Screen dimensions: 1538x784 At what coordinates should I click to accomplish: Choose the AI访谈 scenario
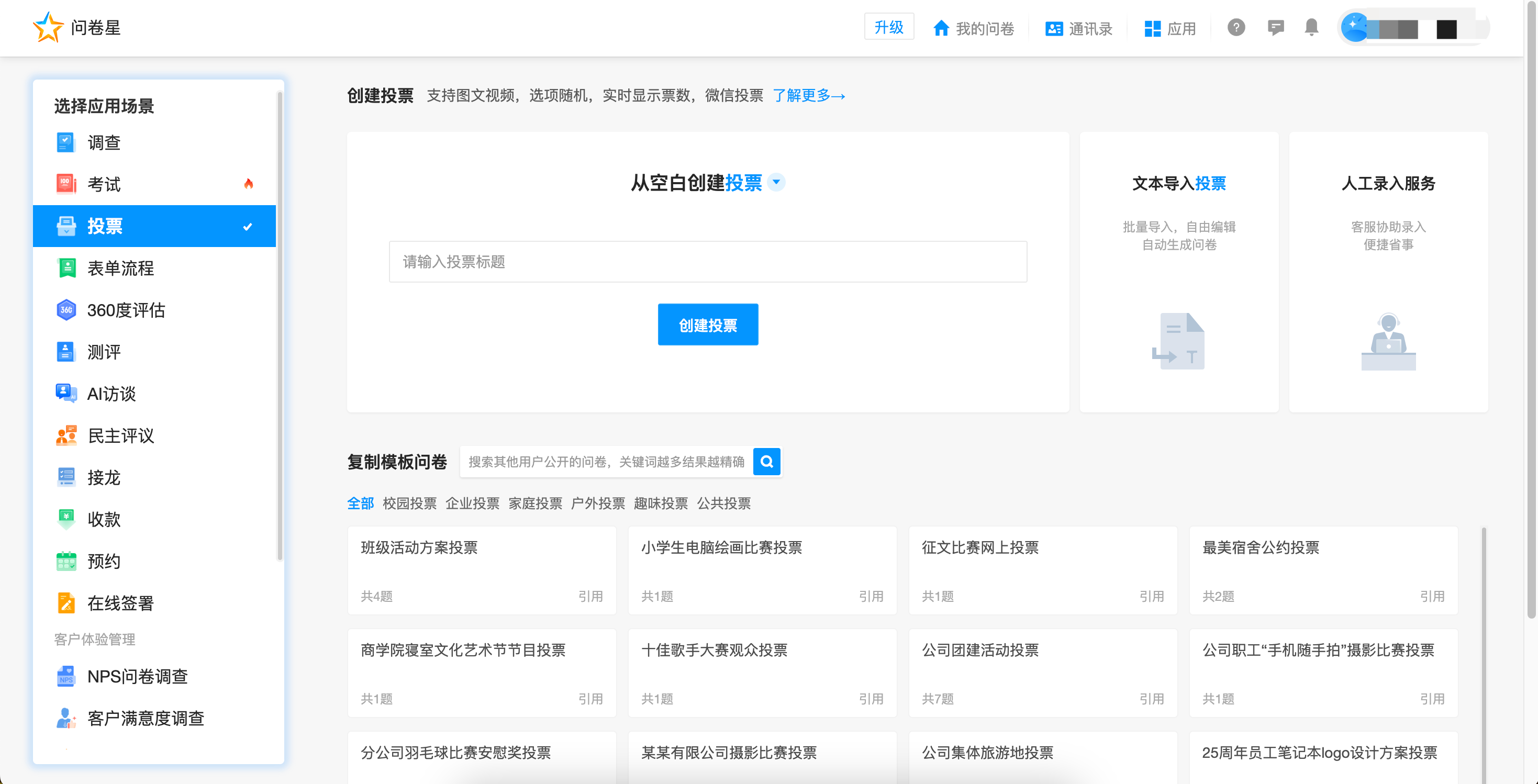112,394
